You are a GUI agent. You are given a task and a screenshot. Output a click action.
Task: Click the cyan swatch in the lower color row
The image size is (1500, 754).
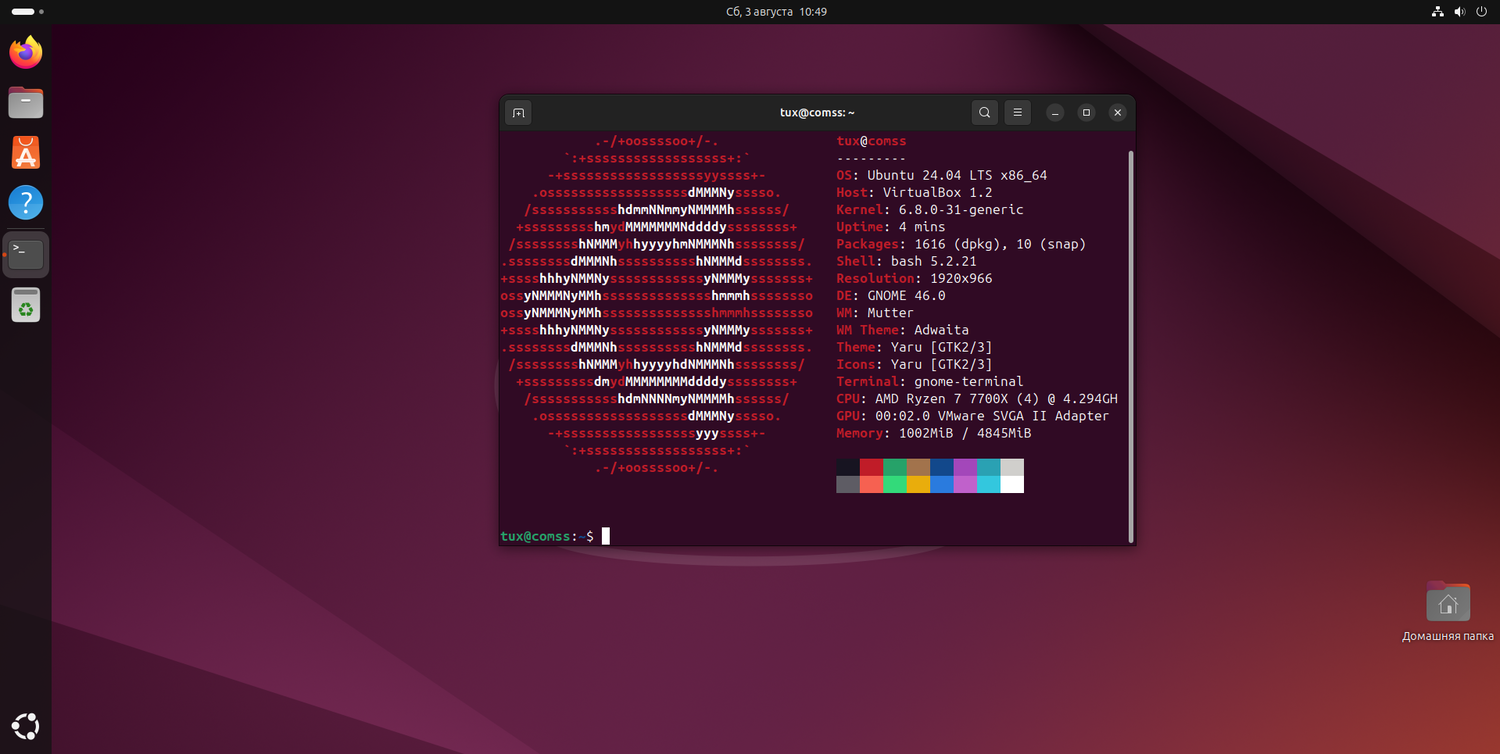(x=988, y=484)
